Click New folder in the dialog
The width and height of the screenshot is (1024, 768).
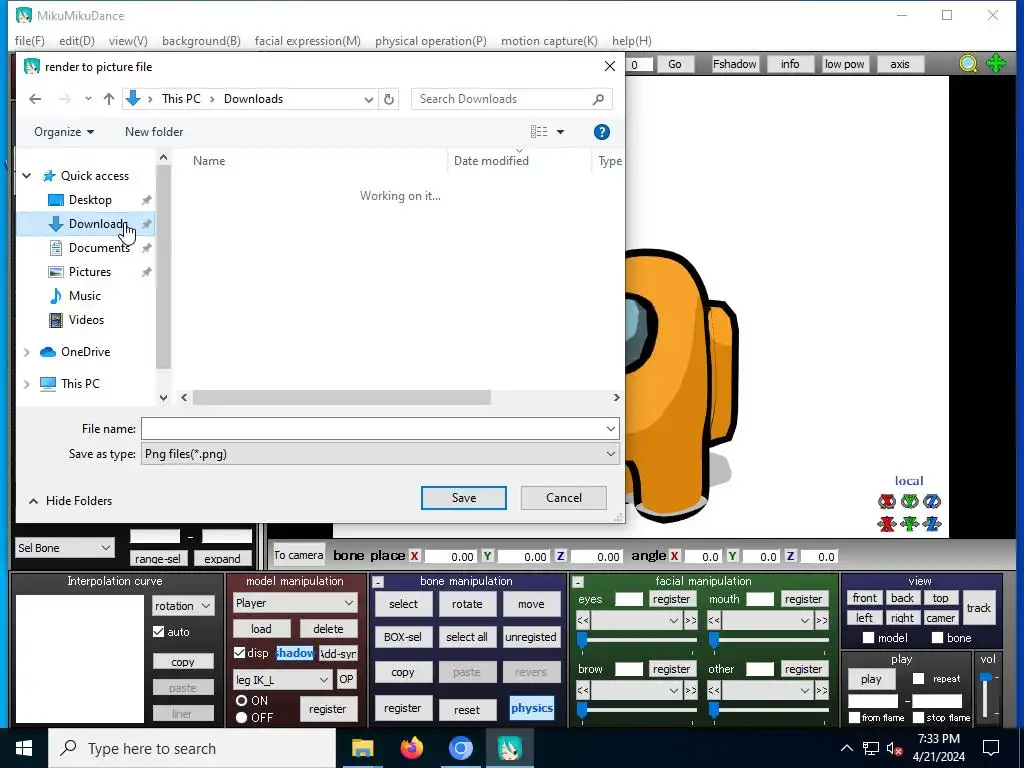(x=154, y=132)
